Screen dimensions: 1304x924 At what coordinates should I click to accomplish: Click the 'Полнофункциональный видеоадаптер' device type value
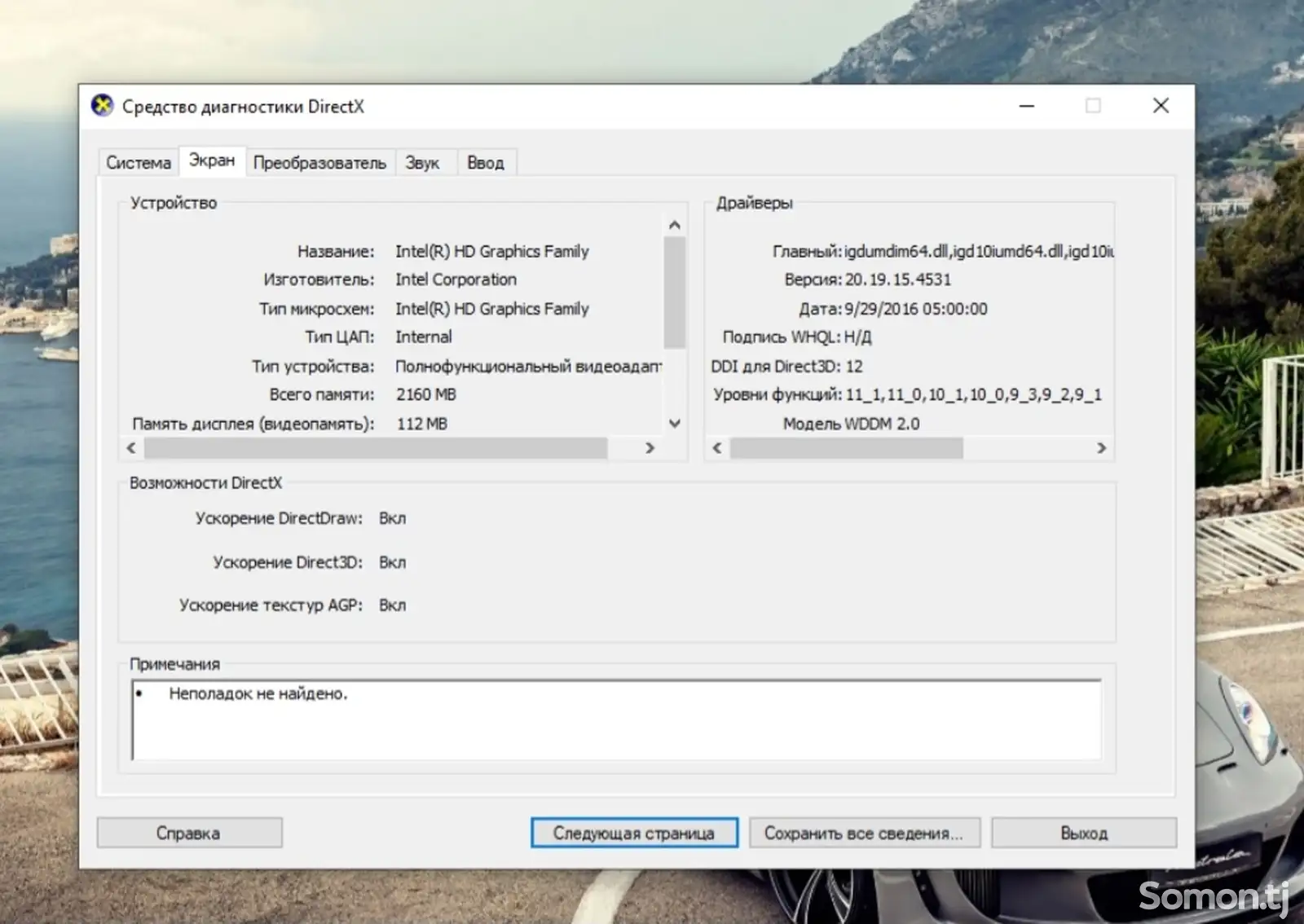(528, 366)
